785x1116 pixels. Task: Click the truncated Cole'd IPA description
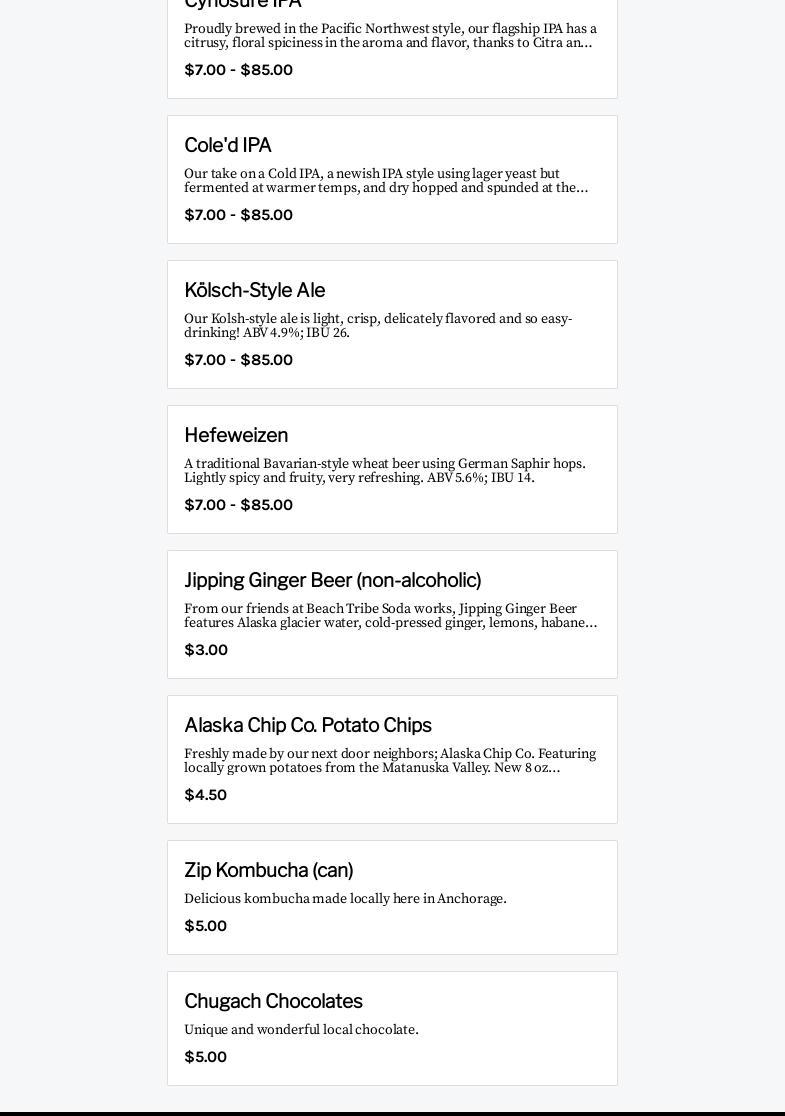click(386, 181)
